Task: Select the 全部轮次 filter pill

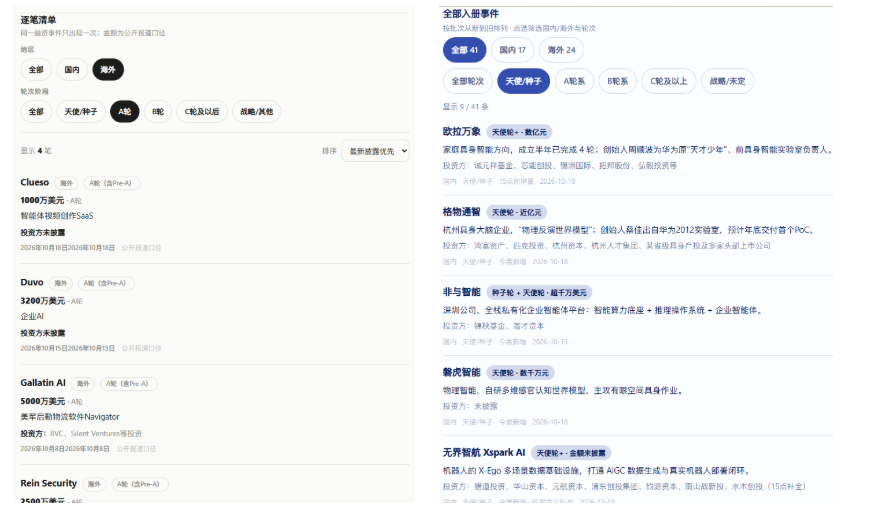Action: click(x=467, y=81)
